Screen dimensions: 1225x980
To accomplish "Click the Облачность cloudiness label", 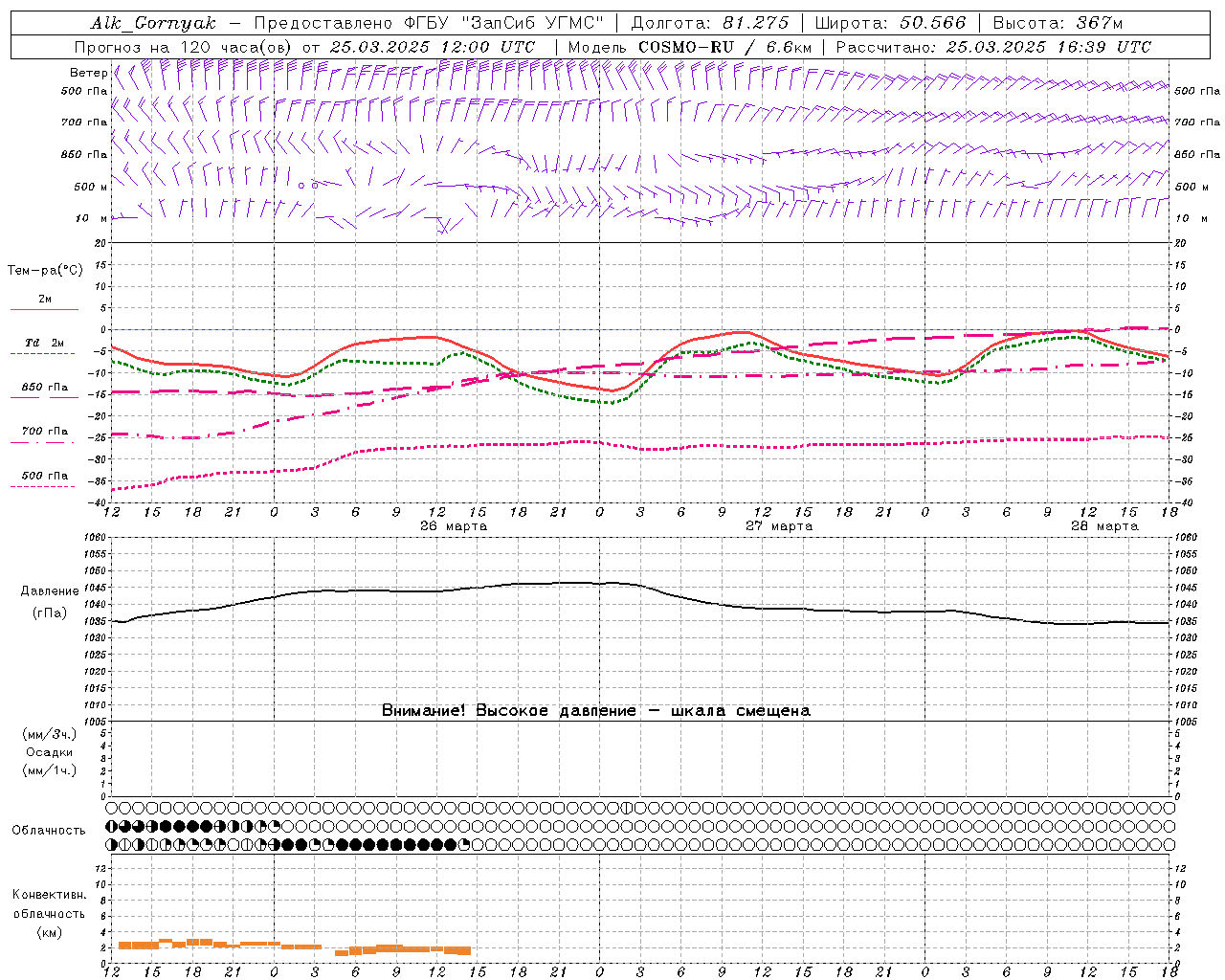I will pos(49,831).
